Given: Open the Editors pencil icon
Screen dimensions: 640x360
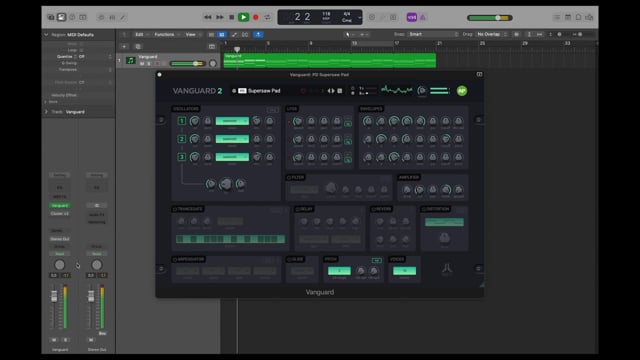Looking at the screenshot, I should pyautogui.click(x=123, y=17).
